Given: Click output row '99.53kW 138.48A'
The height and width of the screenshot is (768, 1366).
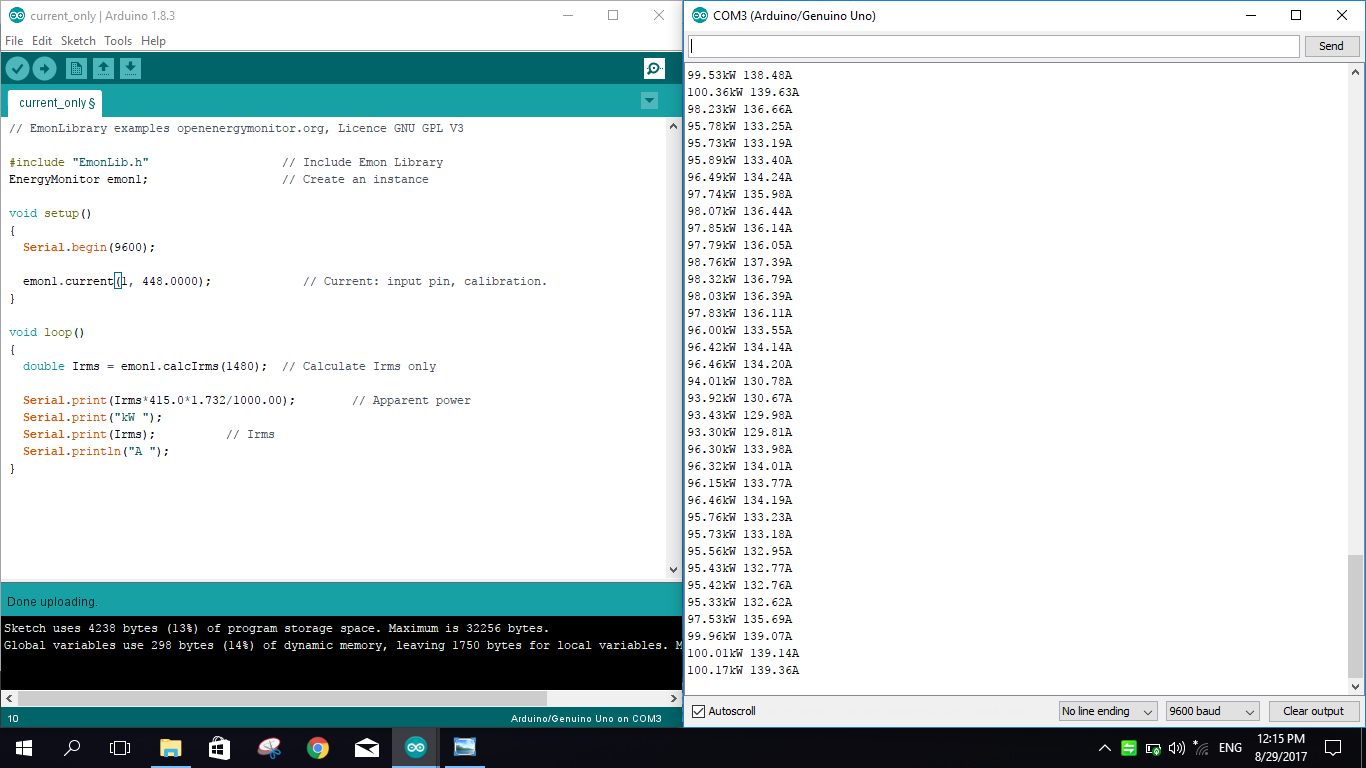Looking at the screenshot, I should click(740, 75).
